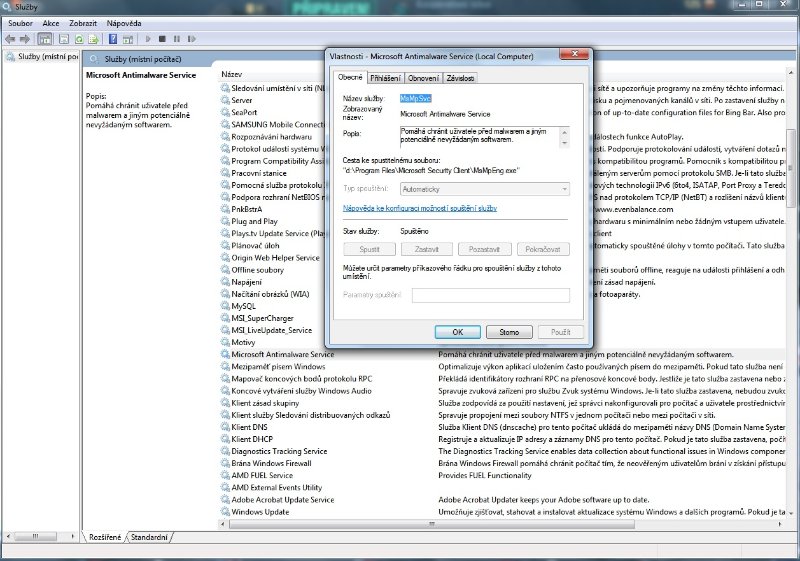The width and height of the screenshot is (800, 561).
Task: Switch to the Závislosti tab
Action: click(x=460, y=78)
